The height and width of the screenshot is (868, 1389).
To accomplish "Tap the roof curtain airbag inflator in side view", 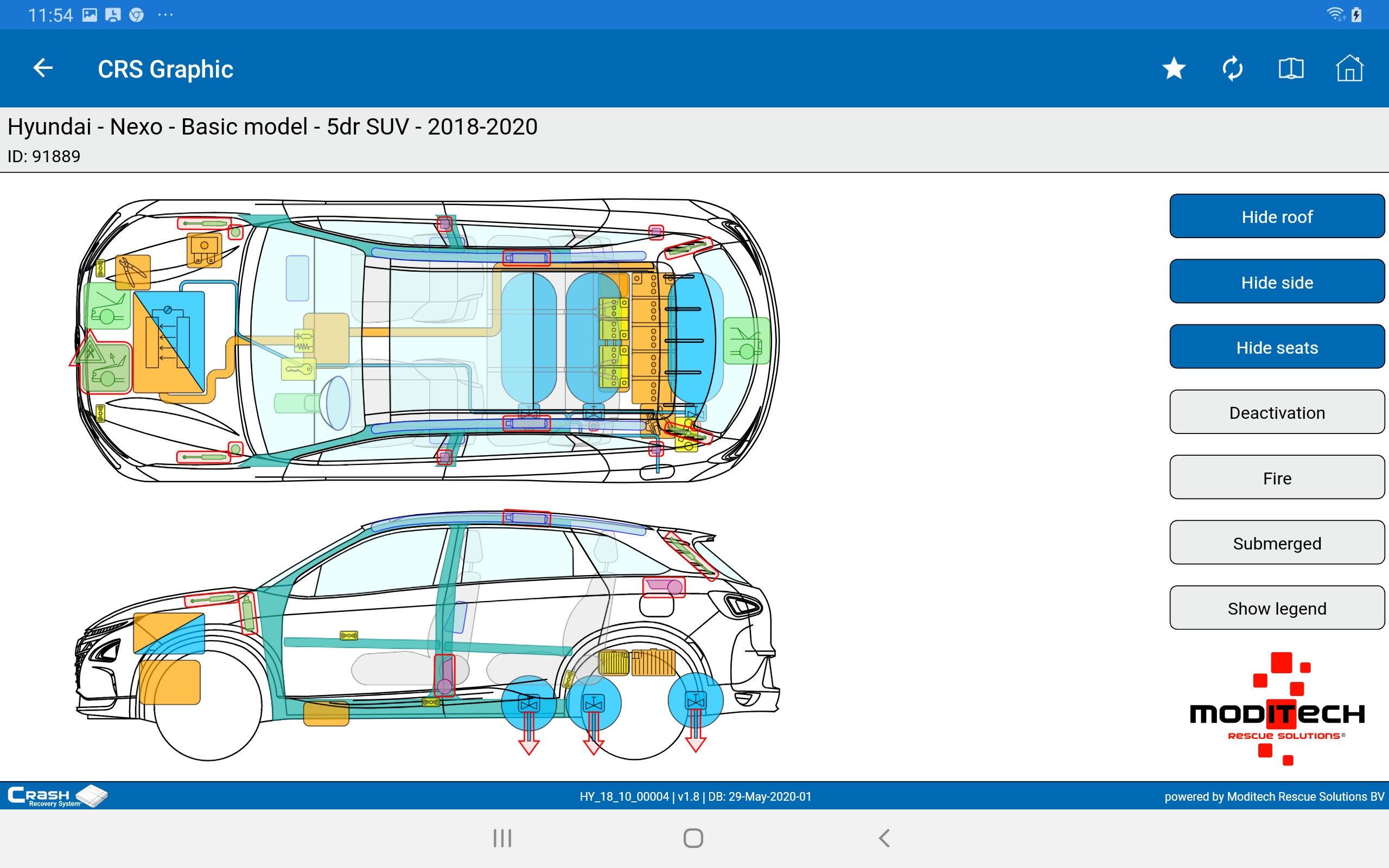I will [x=526, y=518].
